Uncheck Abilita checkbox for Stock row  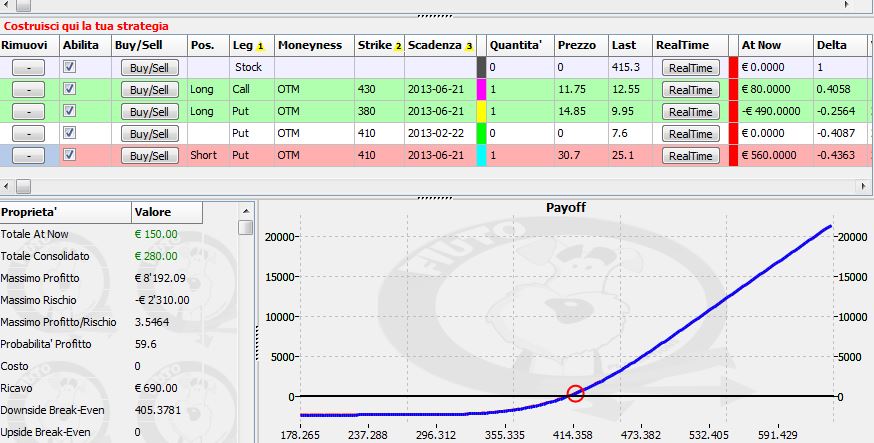(69, 67)
